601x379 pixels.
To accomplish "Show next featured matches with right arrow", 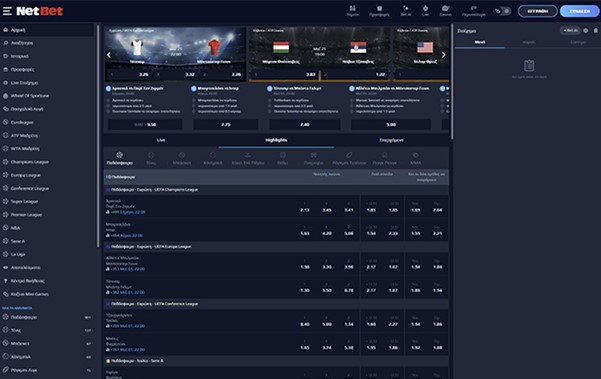I will click(x=443, y=55).
